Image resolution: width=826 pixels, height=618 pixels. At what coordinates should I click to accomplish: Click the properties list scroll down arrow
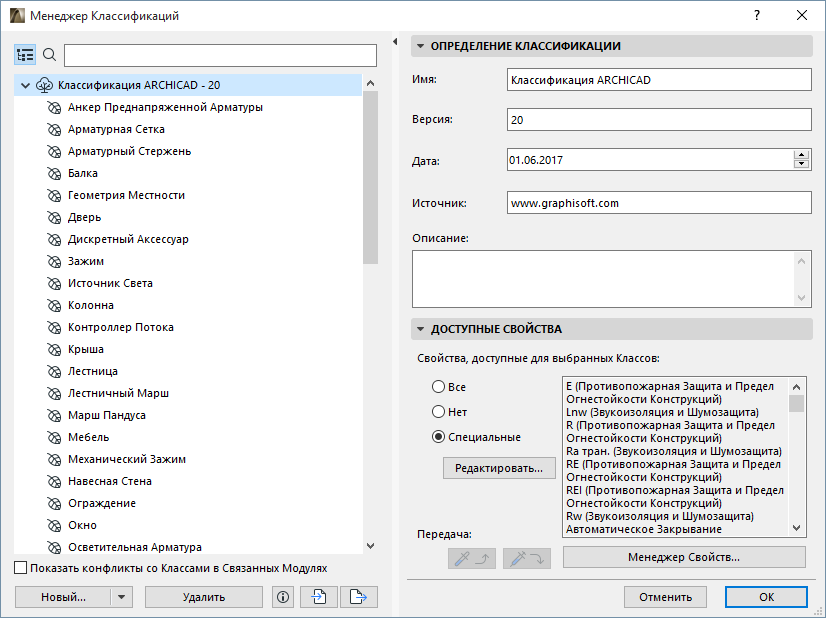pyautogui.click(x=796, y=528)
